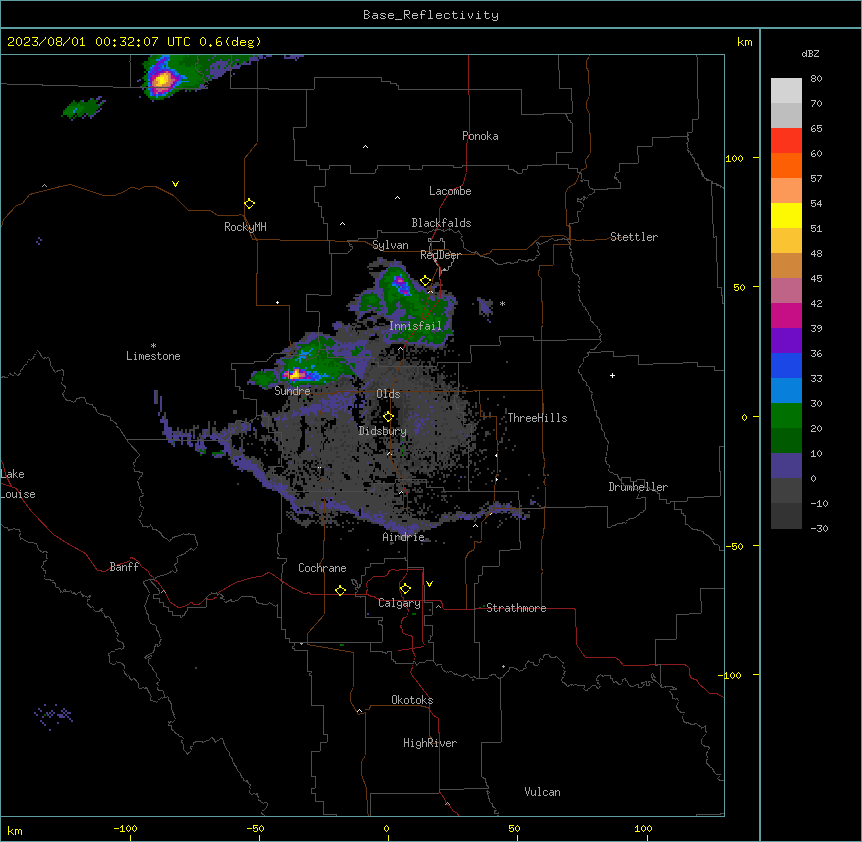Click the -100 tick label on bottom axis

125,828
